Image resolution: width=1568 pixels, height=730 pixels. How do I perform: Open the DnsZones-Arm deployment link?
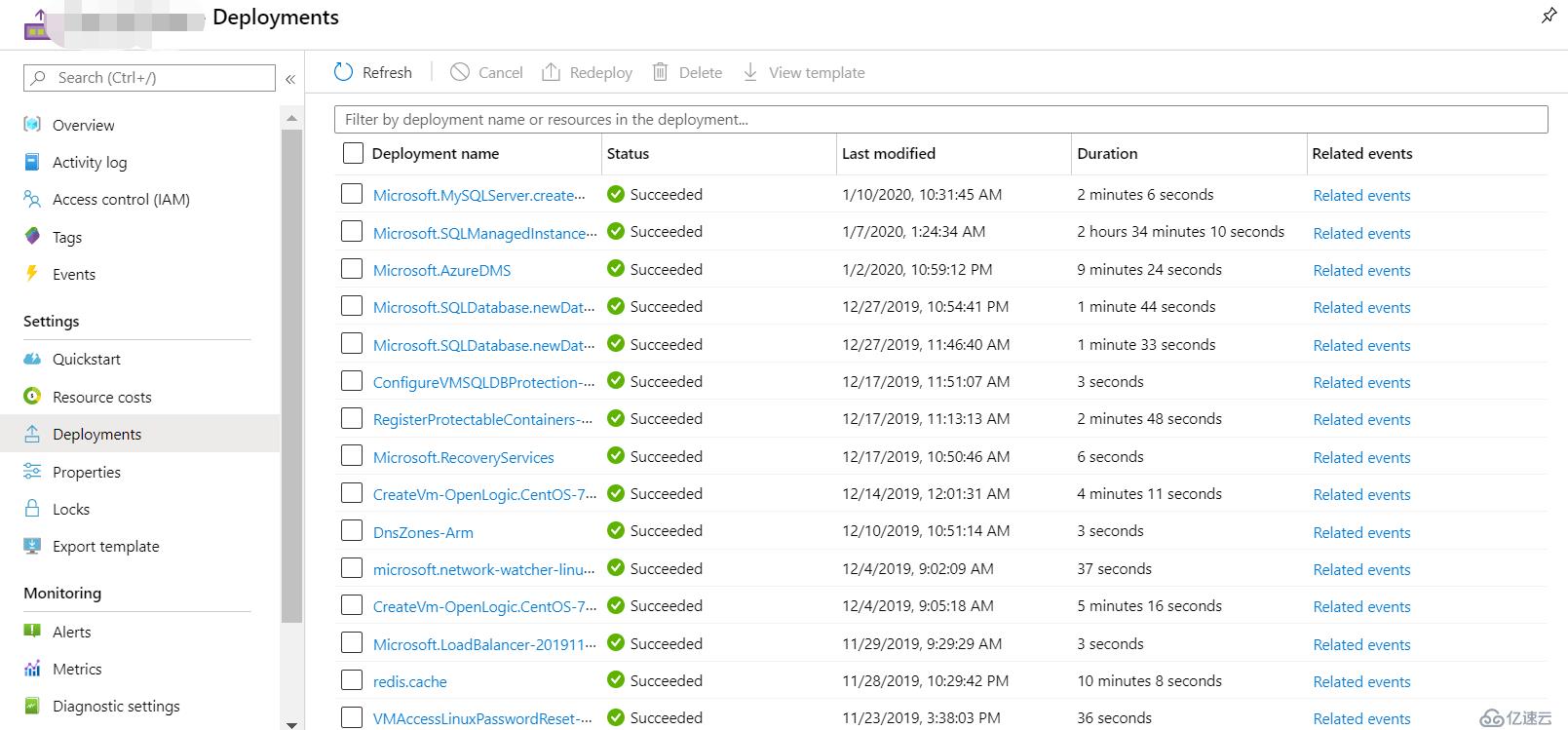click(x=423, y=532)
